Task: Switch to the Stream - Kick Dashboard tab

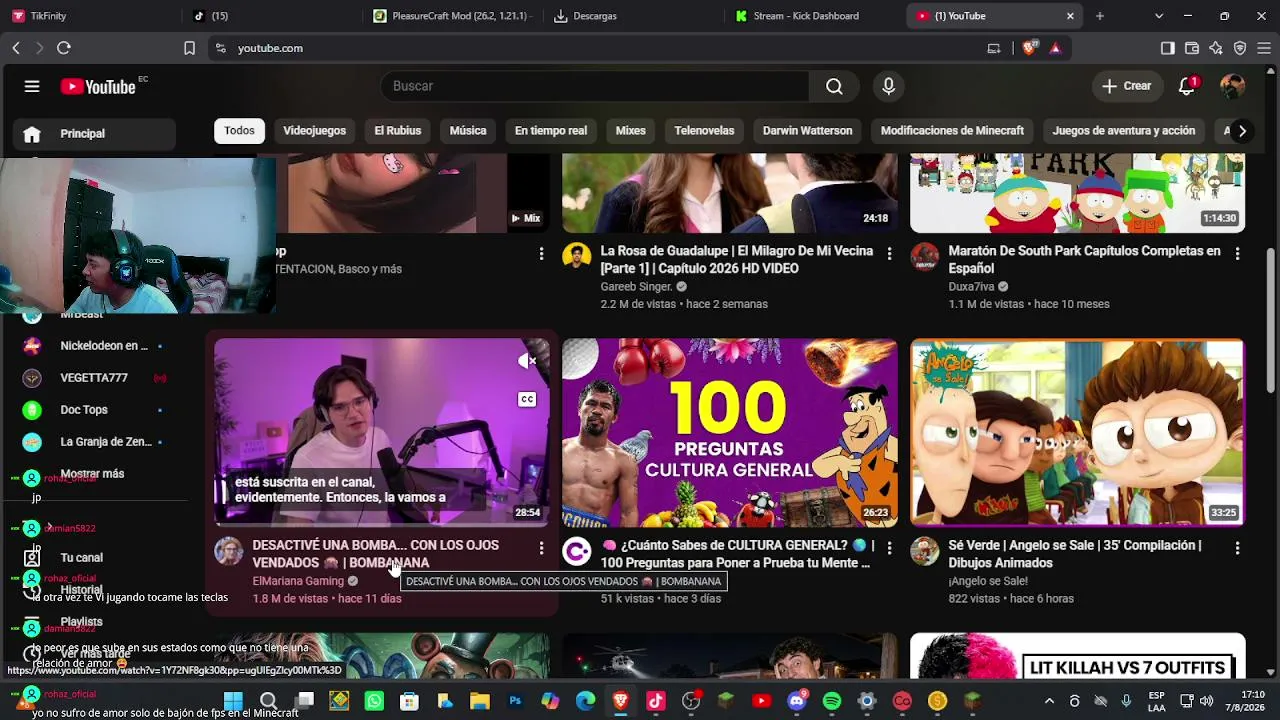Action: [810, 16]
